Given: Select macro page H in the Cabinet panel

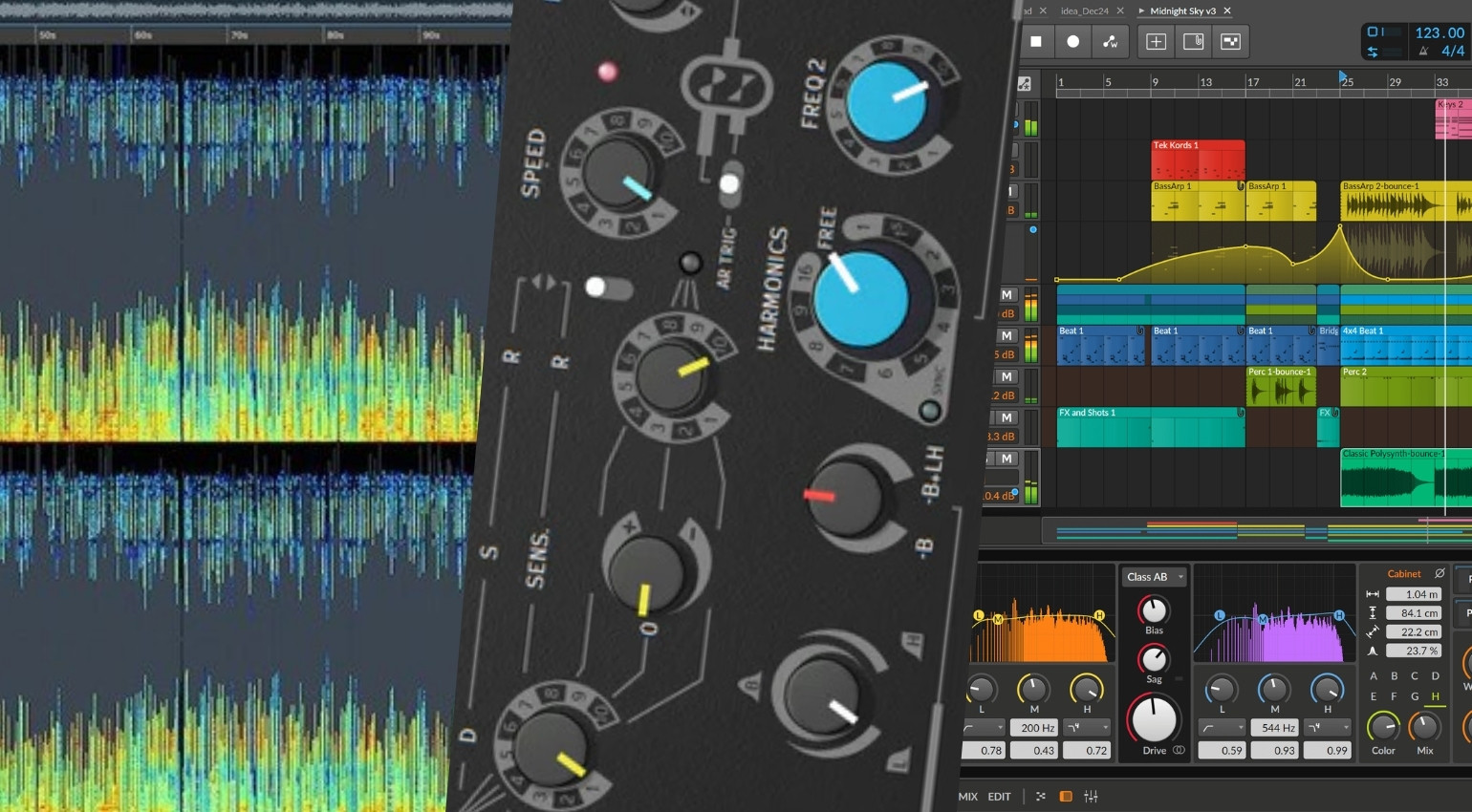Looking at the screenshot, I should (x=1435, y=696).
